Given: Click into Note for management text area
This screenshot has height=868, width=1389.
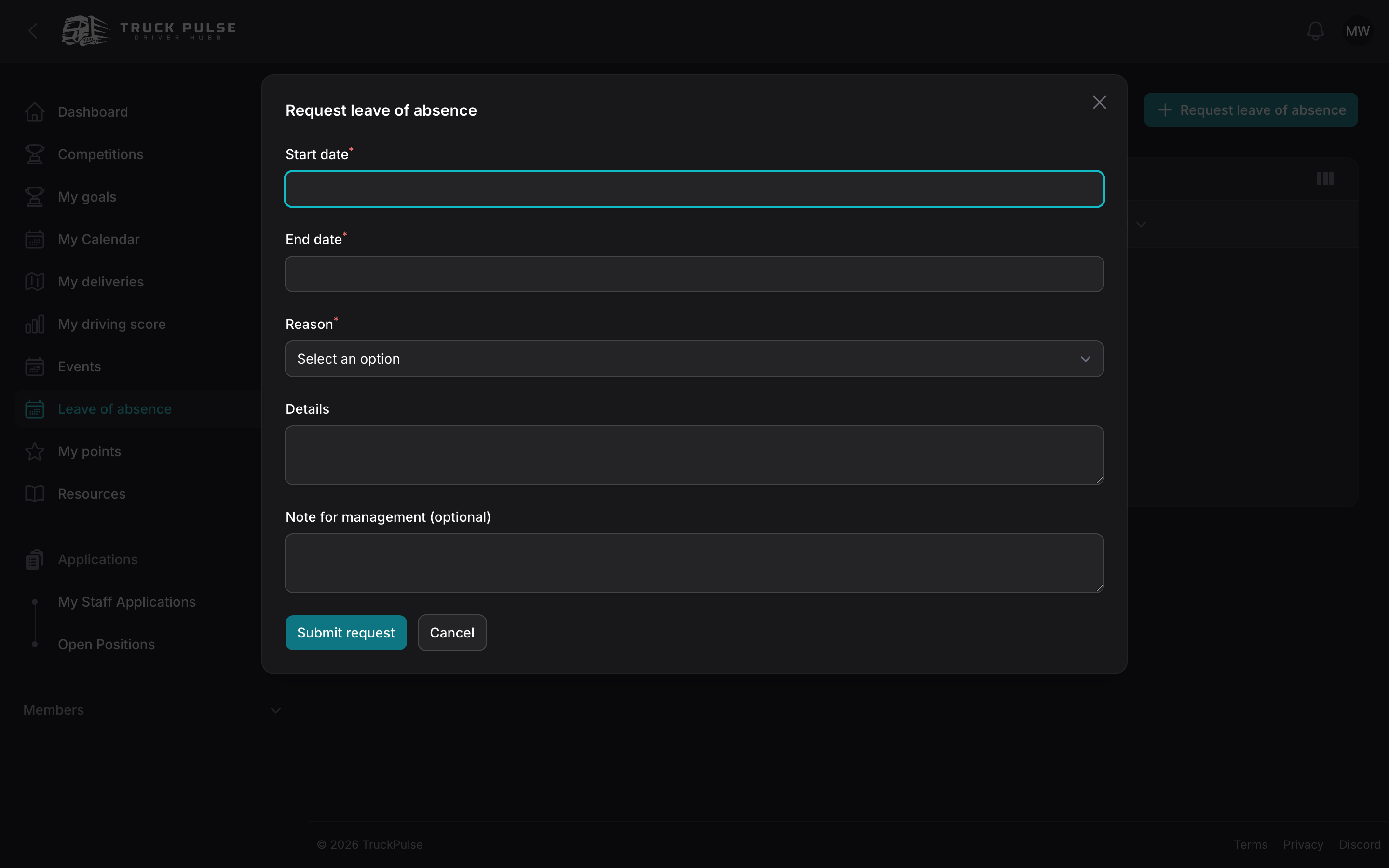Looking at the screenshot, I should 694,563.
